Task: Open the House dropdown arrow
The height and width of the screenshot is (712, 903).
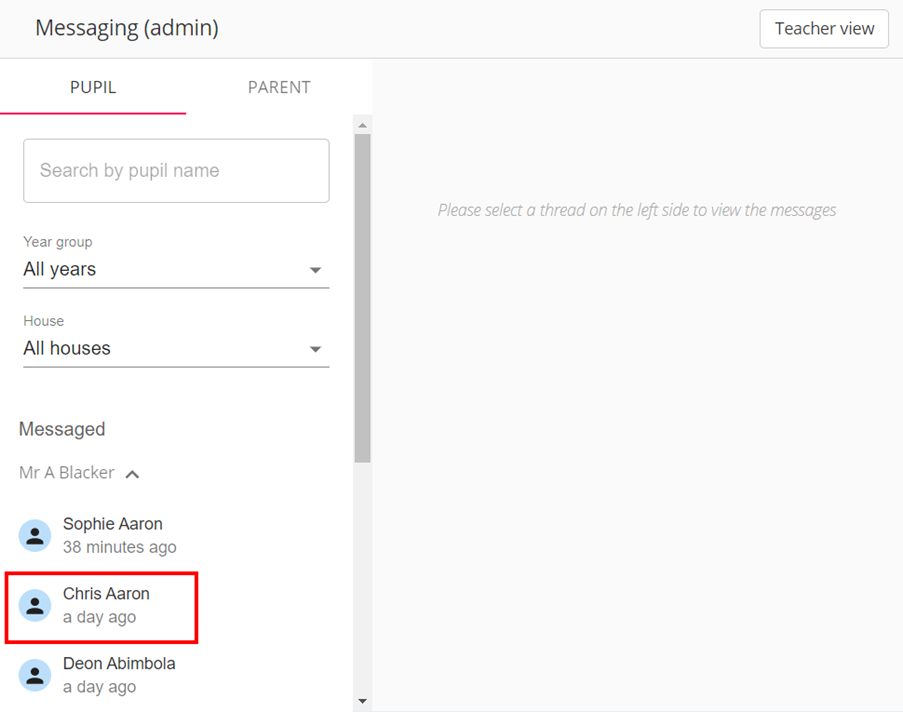Action: click(316, 349)
